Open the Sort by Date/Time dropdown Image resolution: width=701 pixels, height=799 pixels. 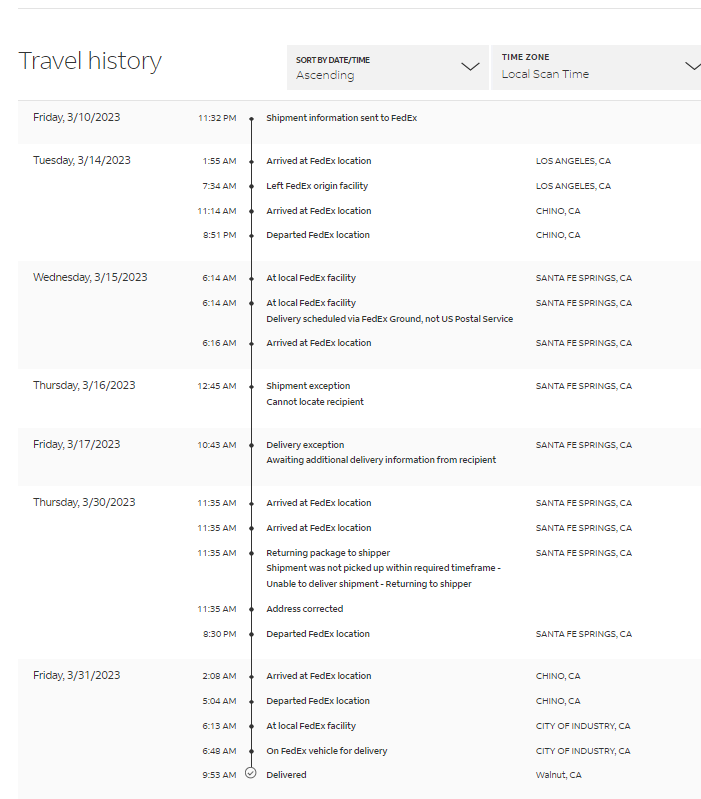click(386, 67)
